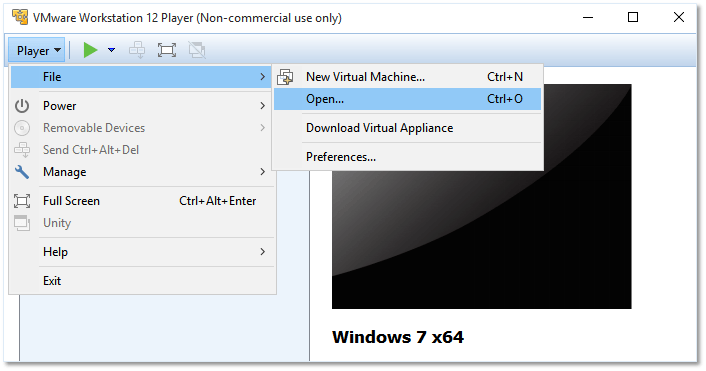Click the full screen toolbar icon
The image size is (706, 371).
click(167, 50)
